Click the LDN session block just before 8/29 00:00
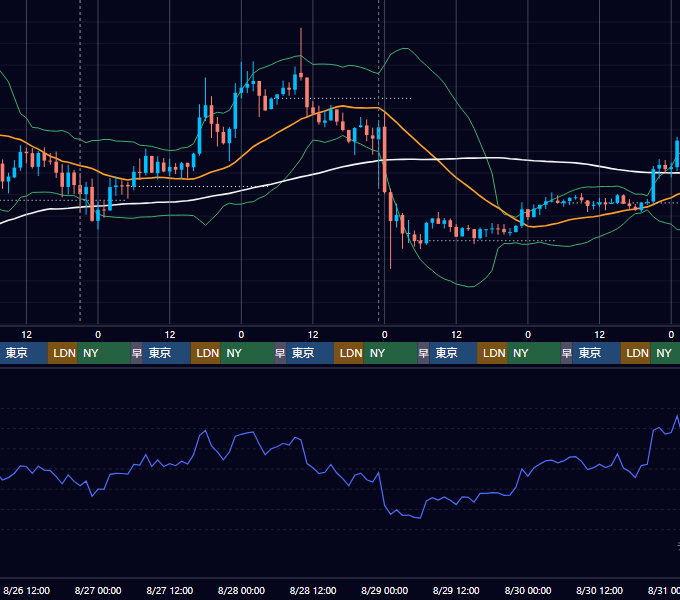 click(x=349, y=353)
